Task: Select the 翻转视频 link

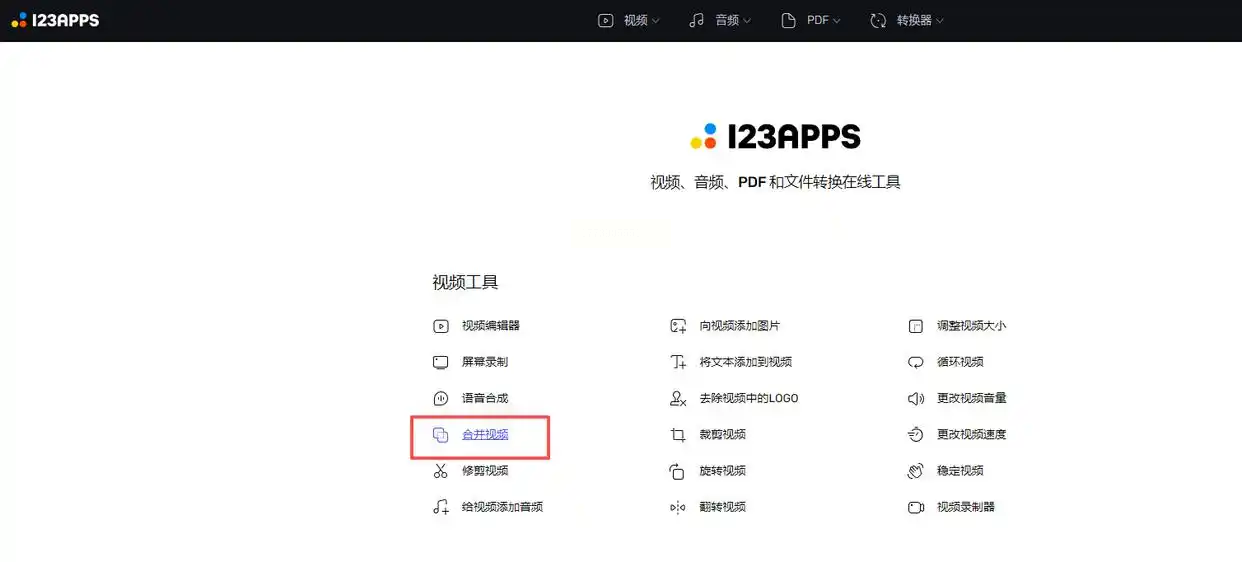Action: pos(722,507)
